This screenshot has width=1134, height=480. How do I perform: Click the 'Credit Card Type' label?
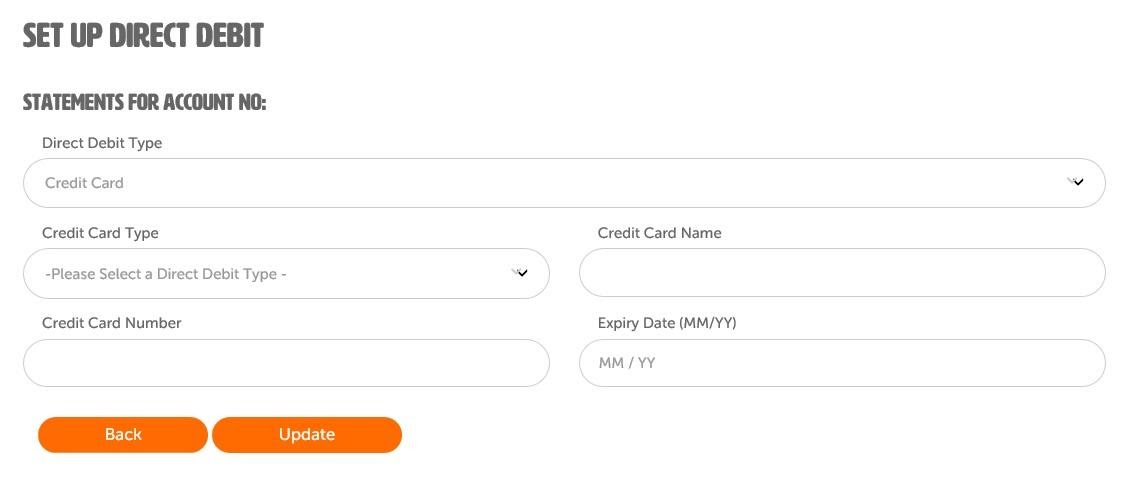click(x=101, y=233)
